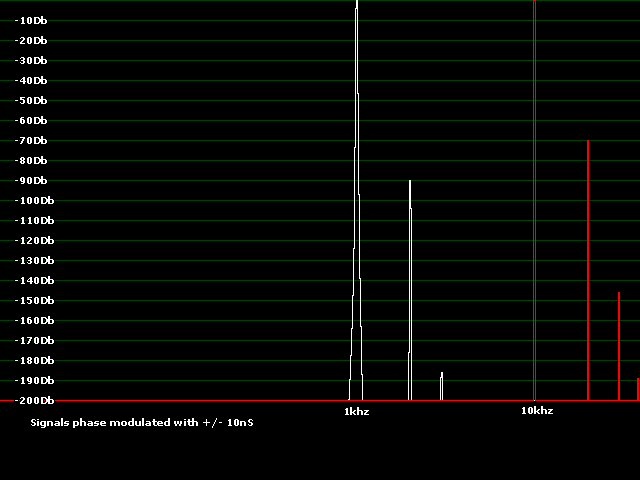Click the 10khz frequency label
640x480 pixels.
tap(537, 411)
